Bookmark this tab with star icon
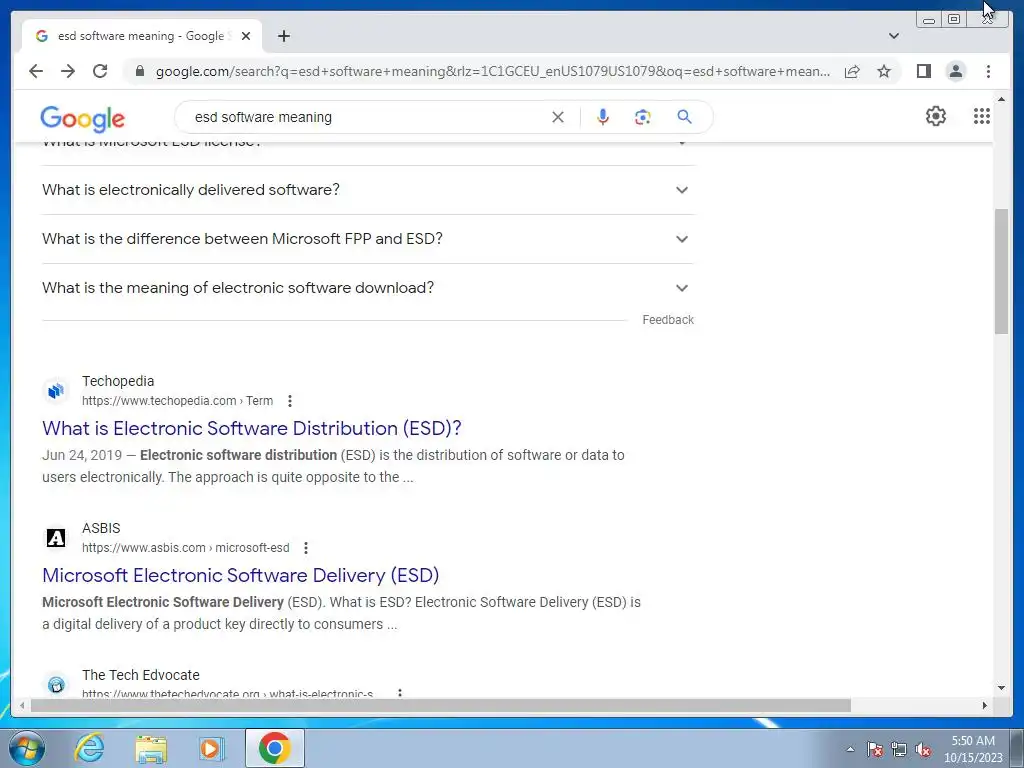 click(884, 71)
